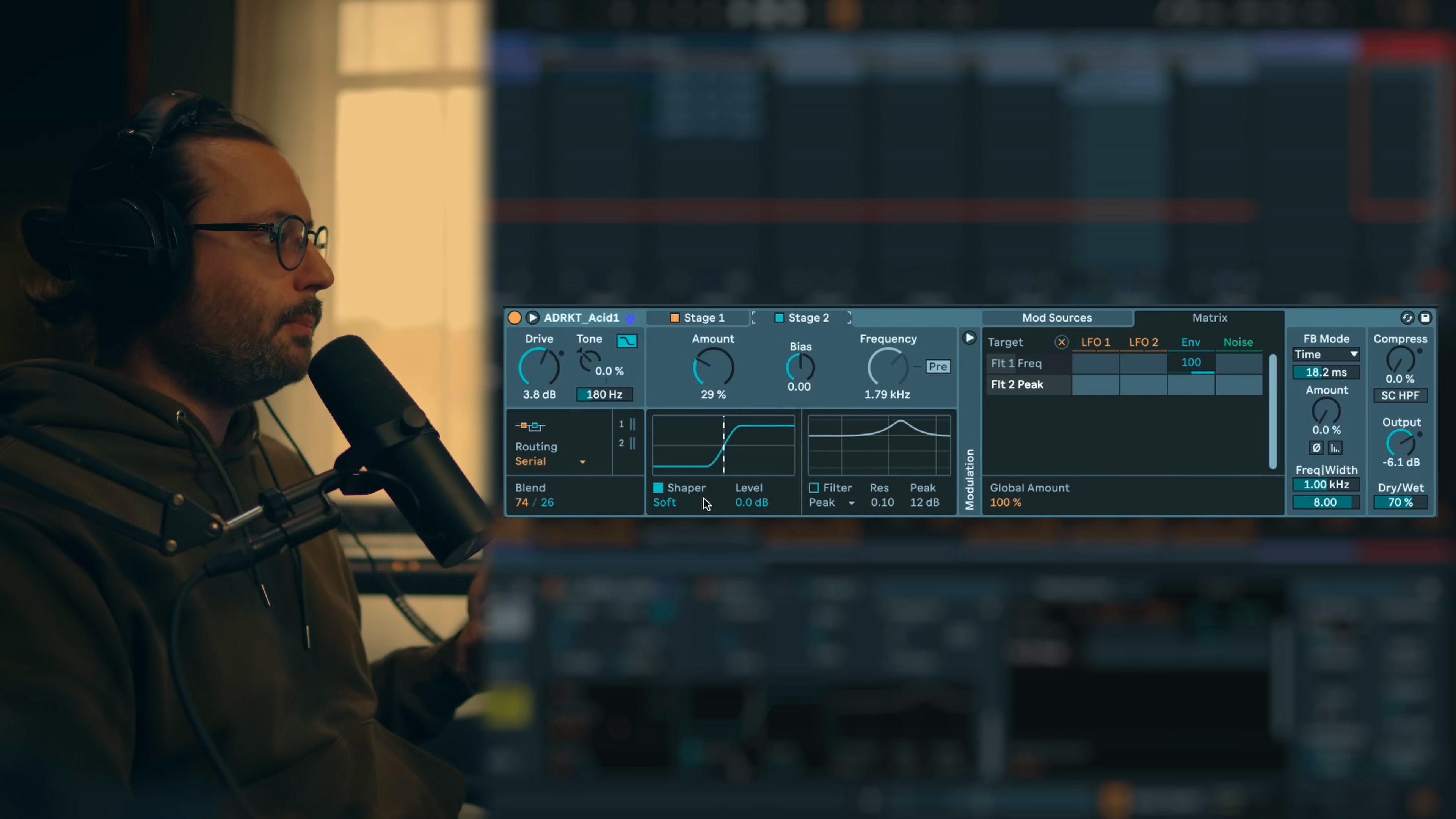Image resolution: width=1456 pixels, height=819 pixels.
Task: Select the Flt 2 Peak target row
Action: point(1017,384)
